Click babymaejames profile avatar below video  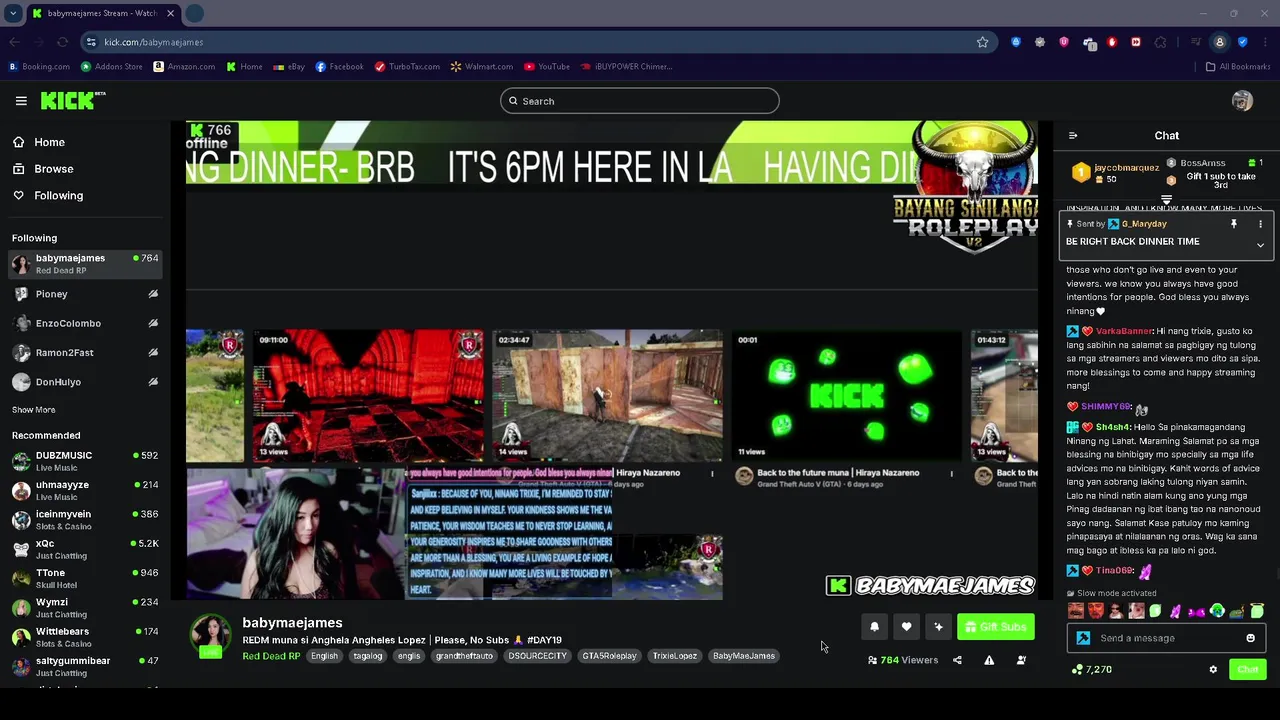point(211,637)
